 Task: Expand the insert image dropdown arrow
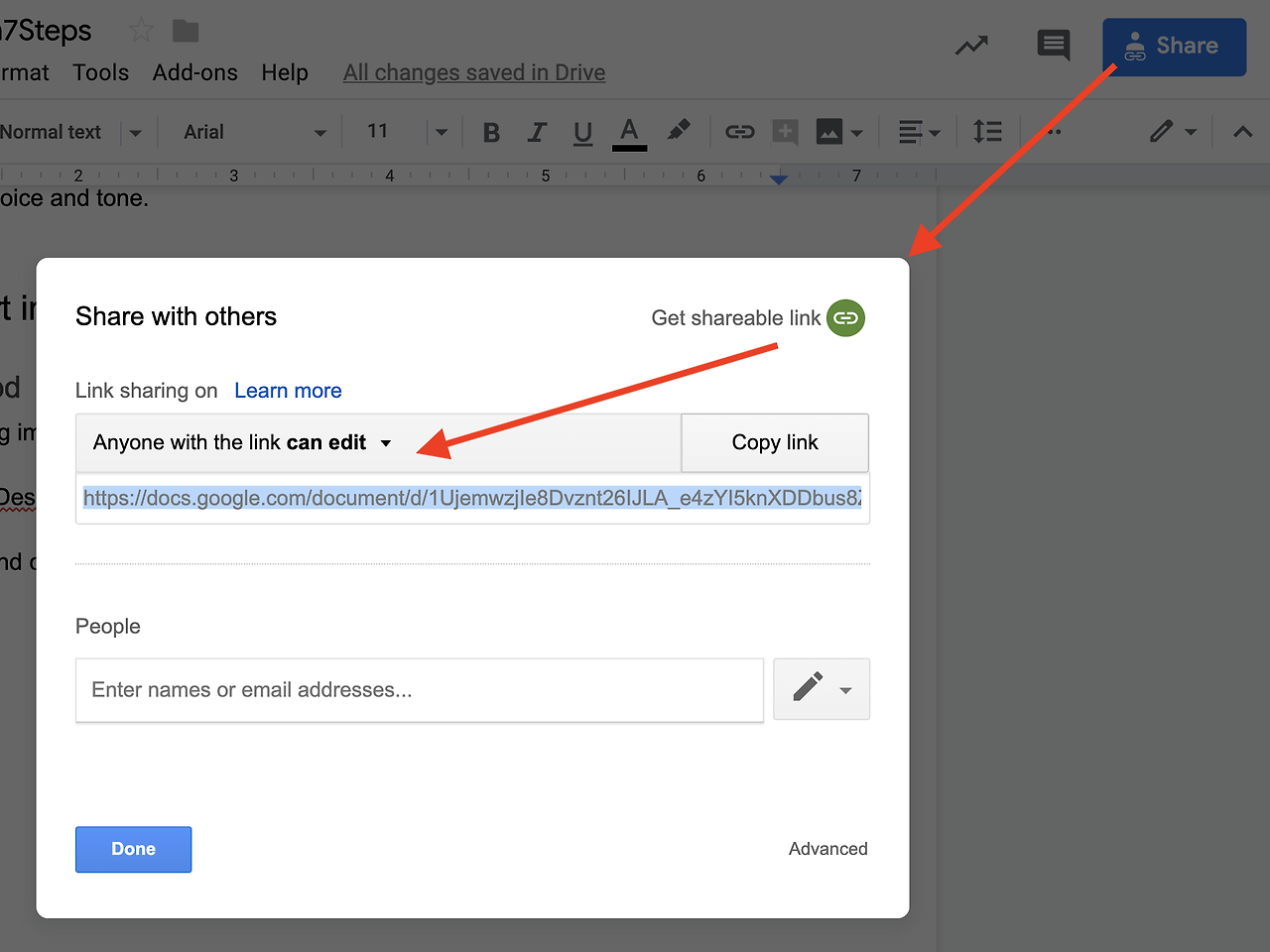(857, 133)
